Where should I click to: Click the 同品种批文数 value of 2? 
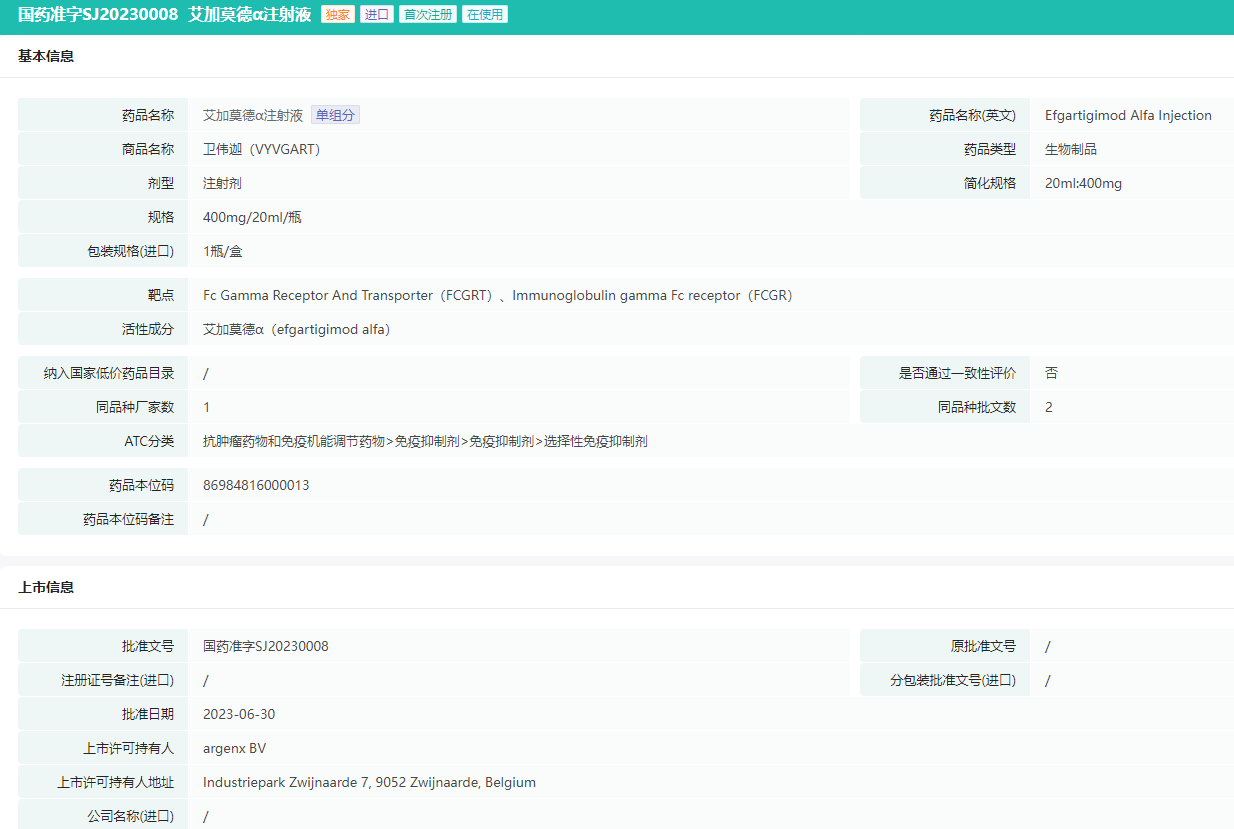1050,406
